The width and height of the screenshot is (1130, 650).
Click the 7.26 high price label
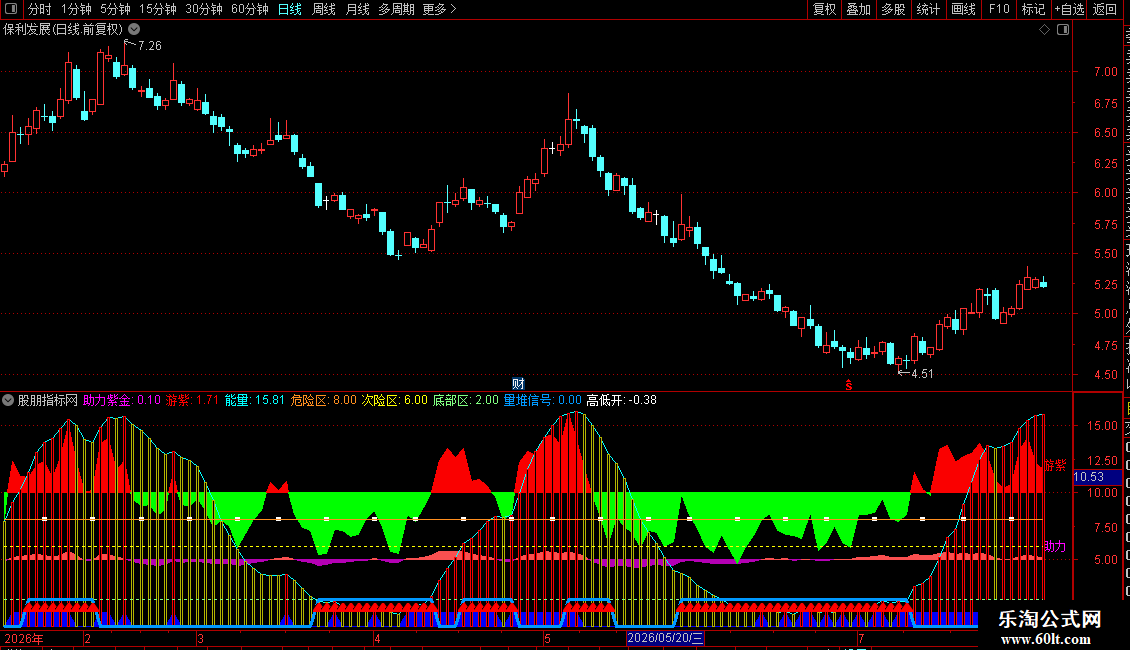pyautogui.click(x=150, y=45)
